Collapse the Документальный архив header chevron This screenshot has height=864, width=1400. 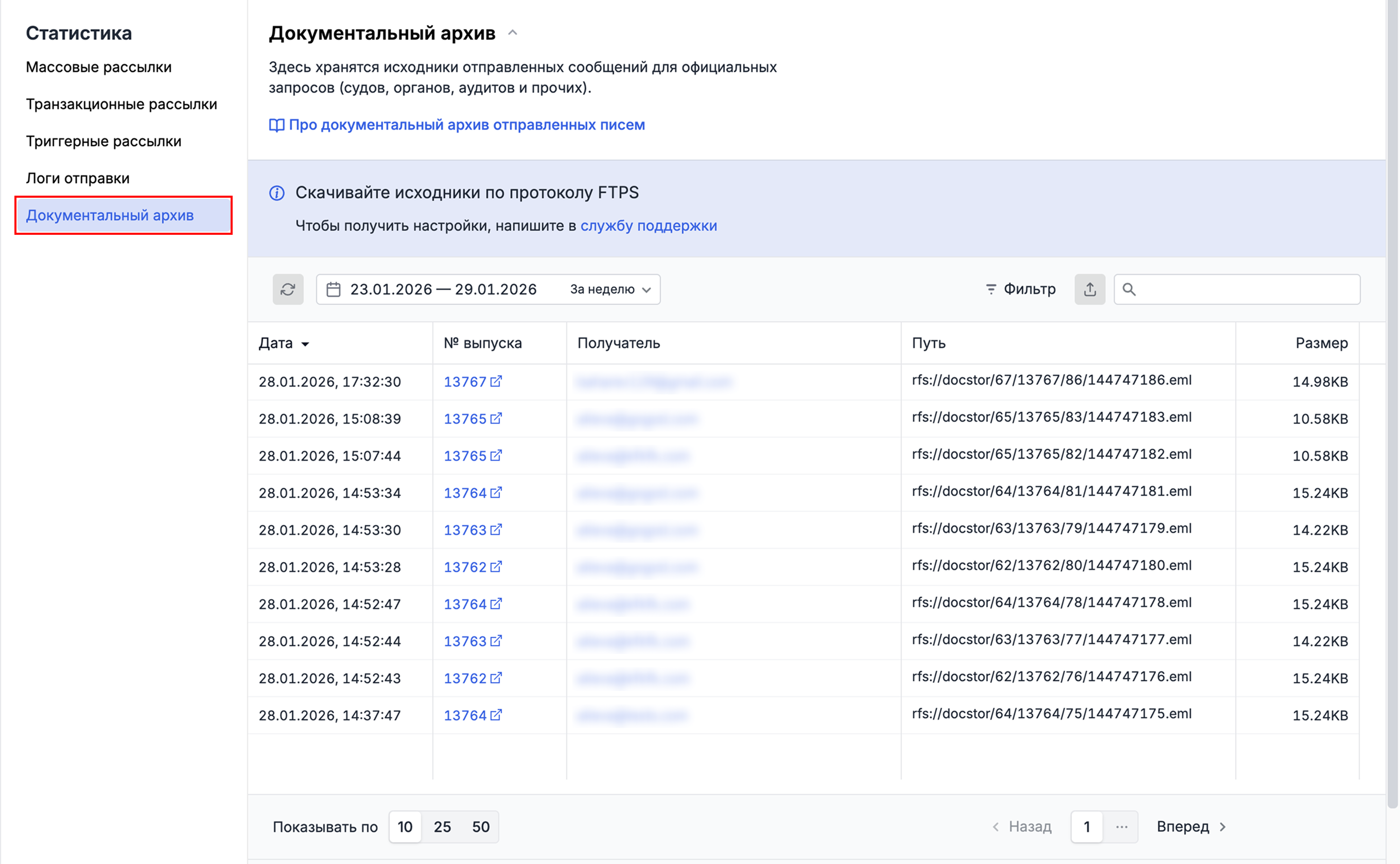click(512, 33)
